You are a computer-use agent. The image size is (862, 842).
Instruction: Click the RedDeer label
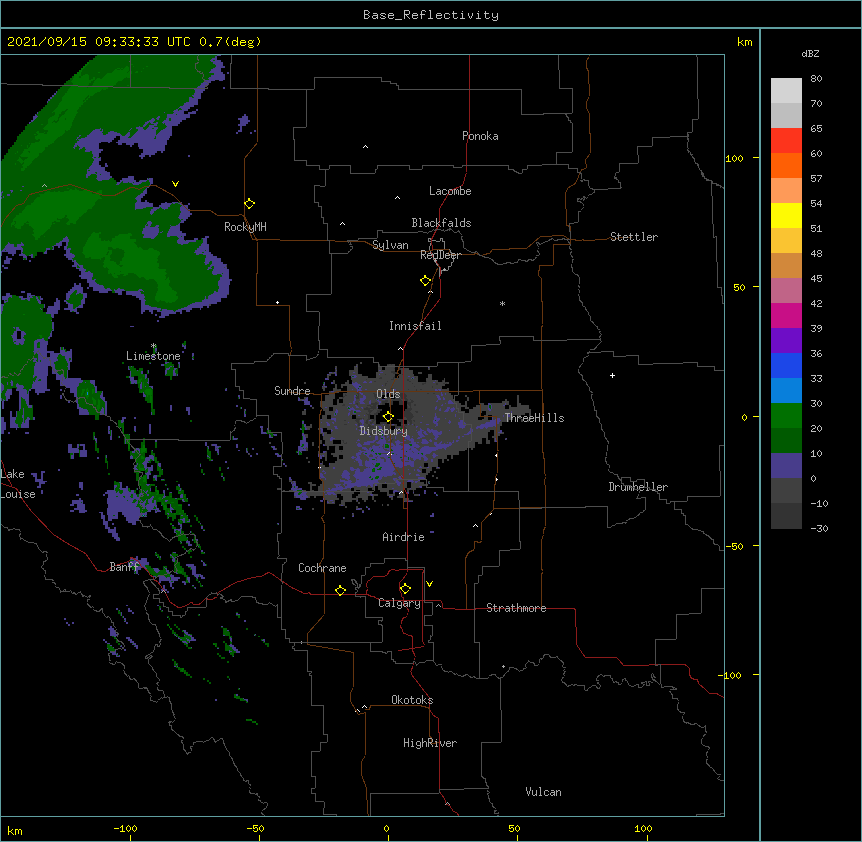pos(440,255)
